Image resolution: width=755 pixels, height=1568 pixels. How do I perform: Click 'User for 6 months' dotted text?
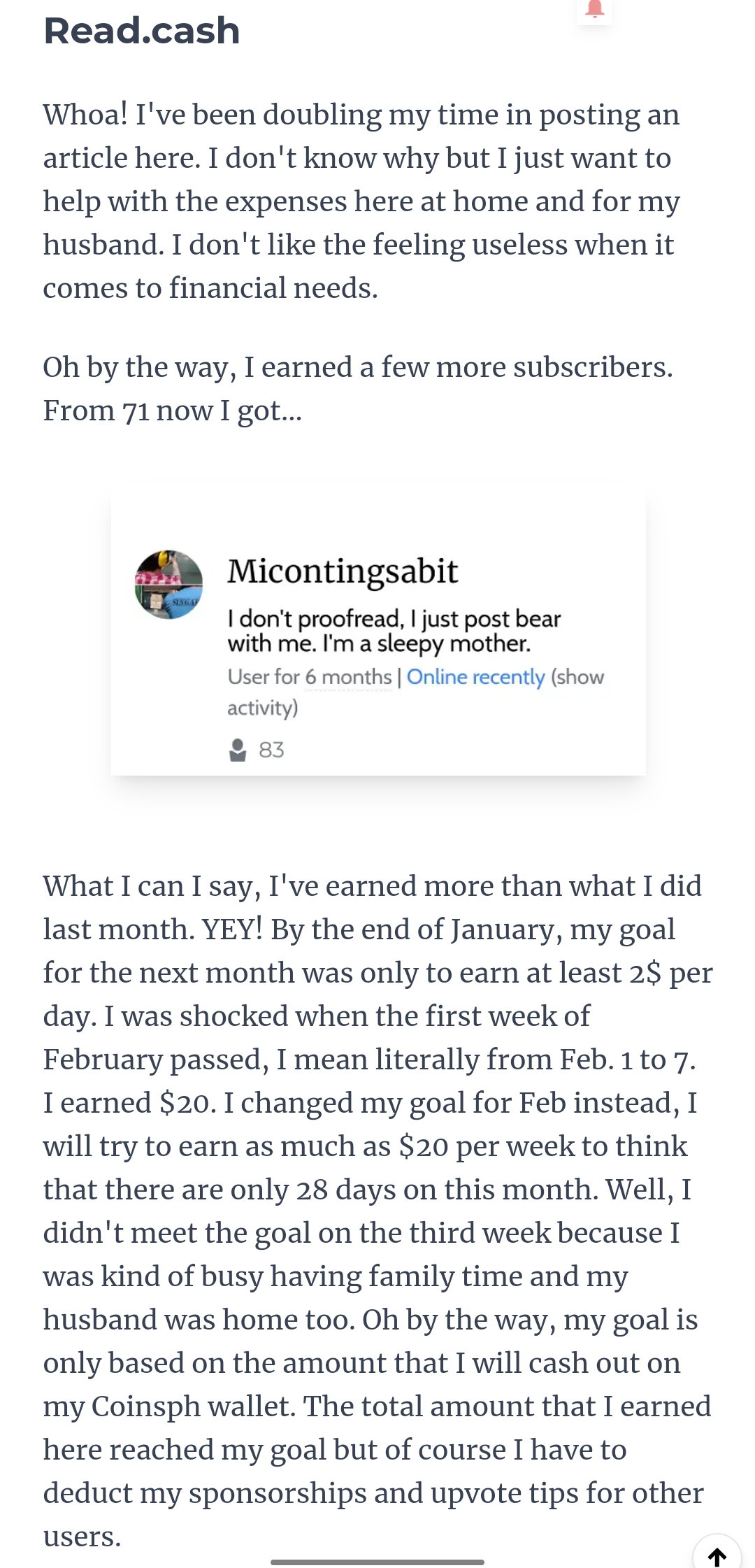(x=310, y=677)
